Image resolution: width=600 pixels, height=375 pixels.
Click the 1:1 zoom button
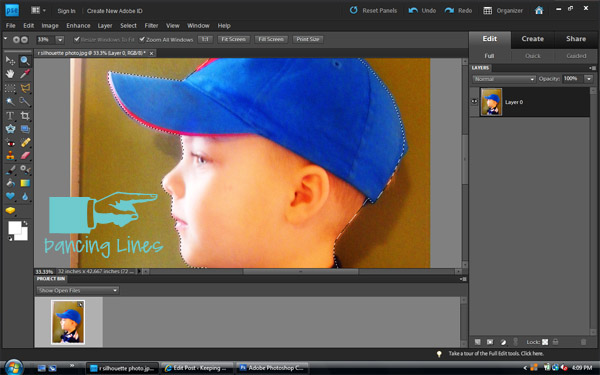[205, 39]
